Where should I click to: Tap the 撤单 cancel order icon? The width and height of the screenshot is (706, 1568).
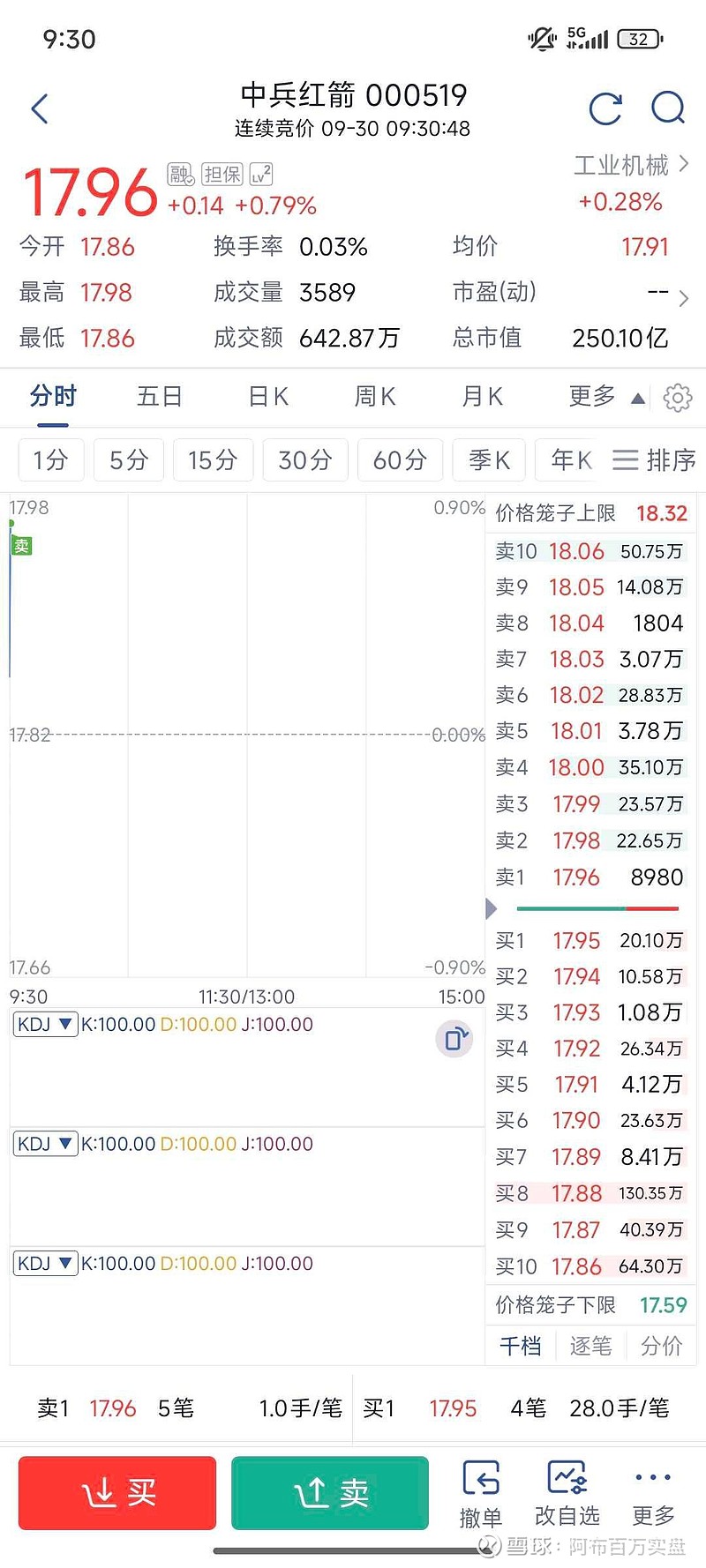pos(481,1493)
